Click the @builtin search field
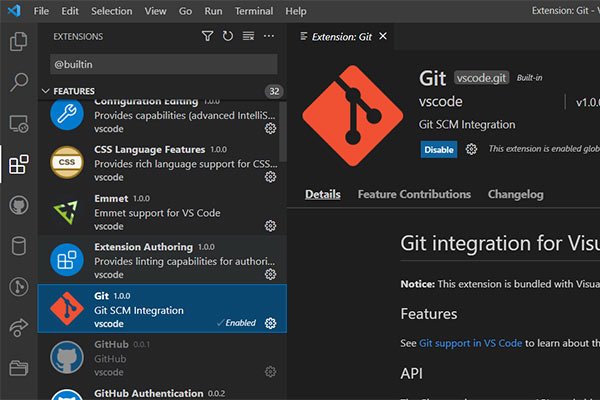The image size is (600, 400). [164, 64]
